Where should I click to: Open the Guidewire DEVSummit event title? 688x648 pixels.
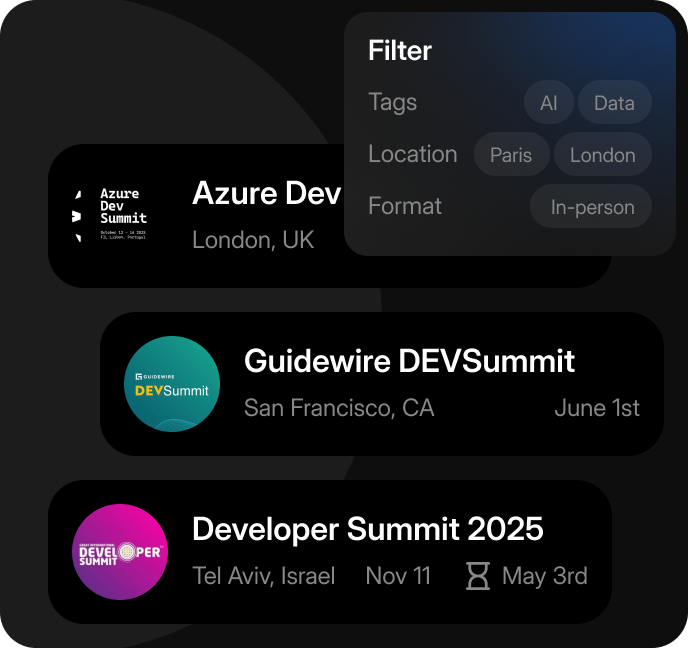click(409, 361)
